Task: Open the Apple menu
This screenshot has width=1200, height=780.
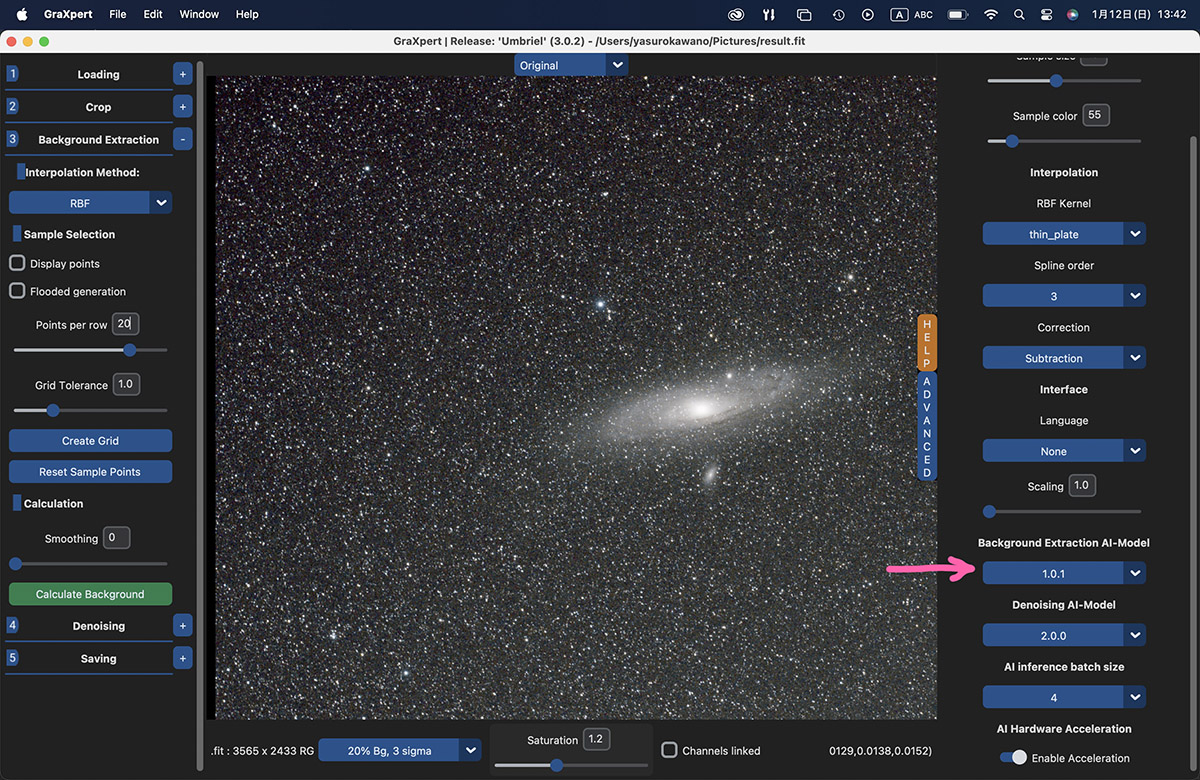Action: pyautogui.click(x=21, y=14)
